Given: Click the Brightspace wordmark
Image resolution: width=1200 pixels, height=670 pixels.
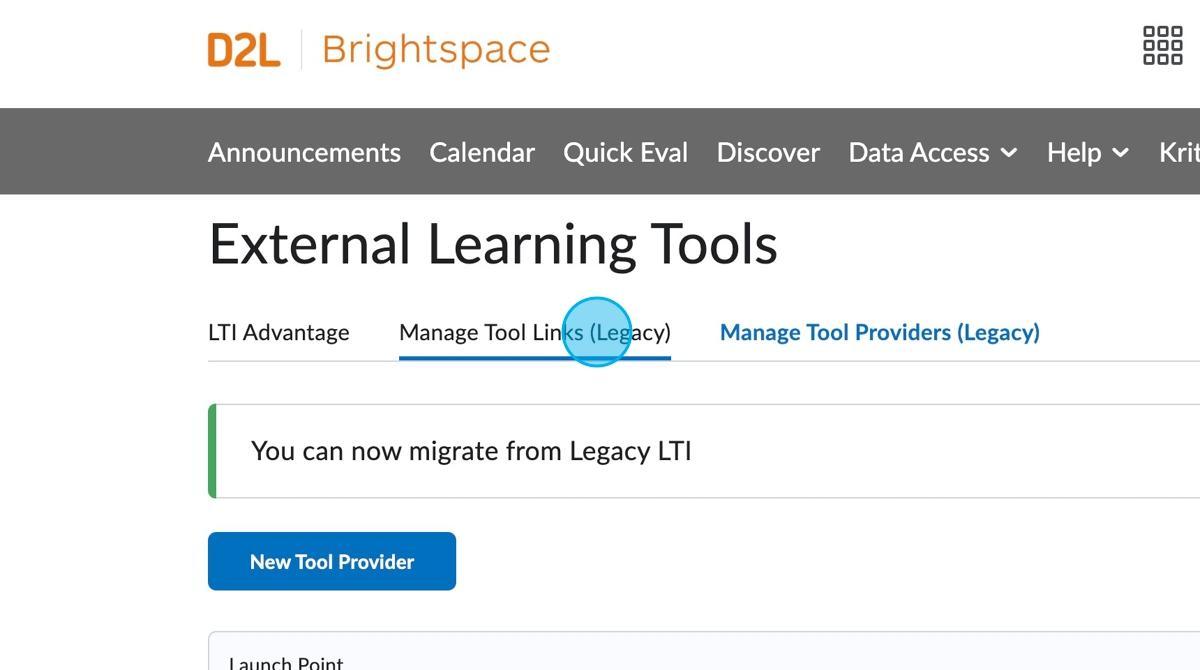Looking at the screenshot, I should tap(436, 50).
